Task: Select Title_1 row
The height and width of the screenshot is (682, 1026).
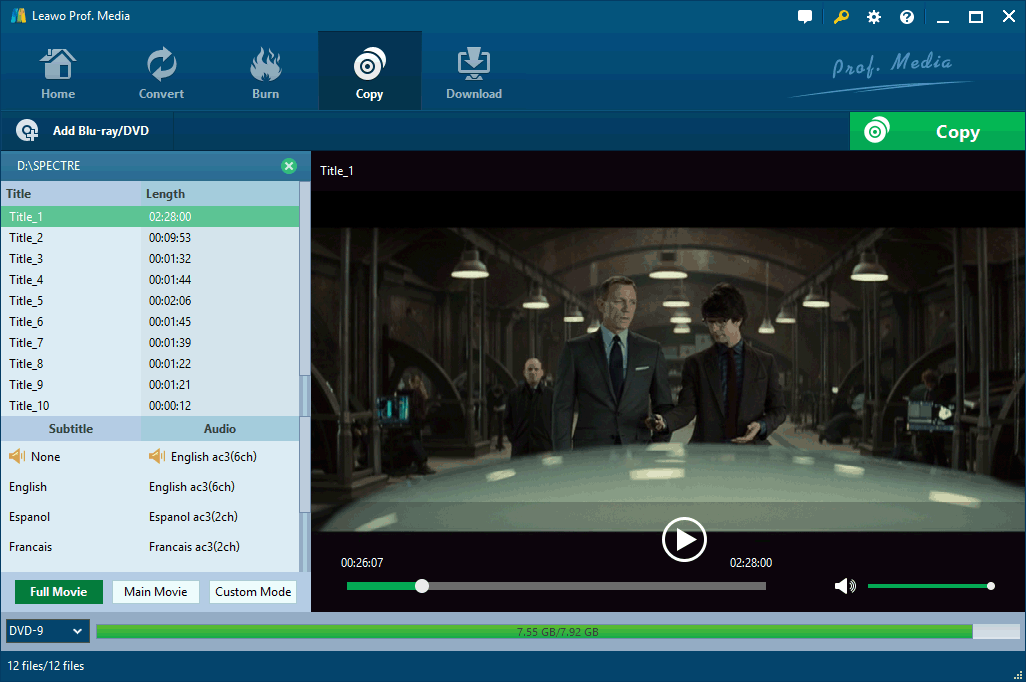Action: tap(150, 217)
